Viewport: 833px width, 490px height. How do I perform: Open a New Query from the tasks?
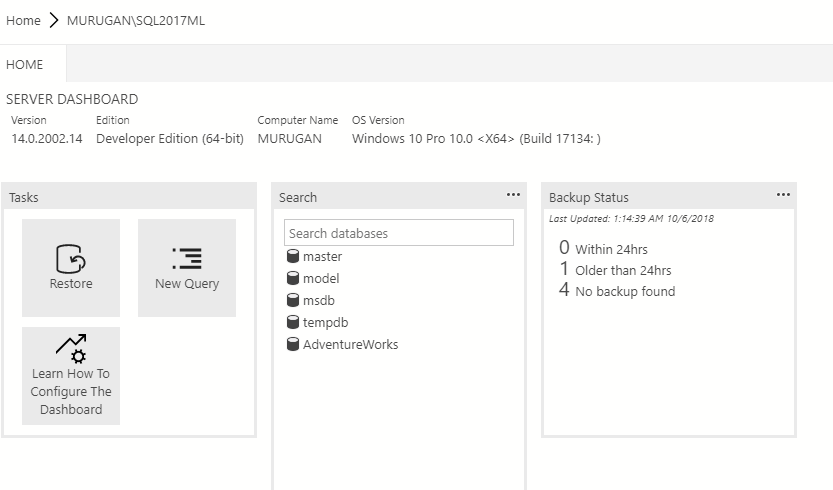pyautogui.click(x=187, y=268)
